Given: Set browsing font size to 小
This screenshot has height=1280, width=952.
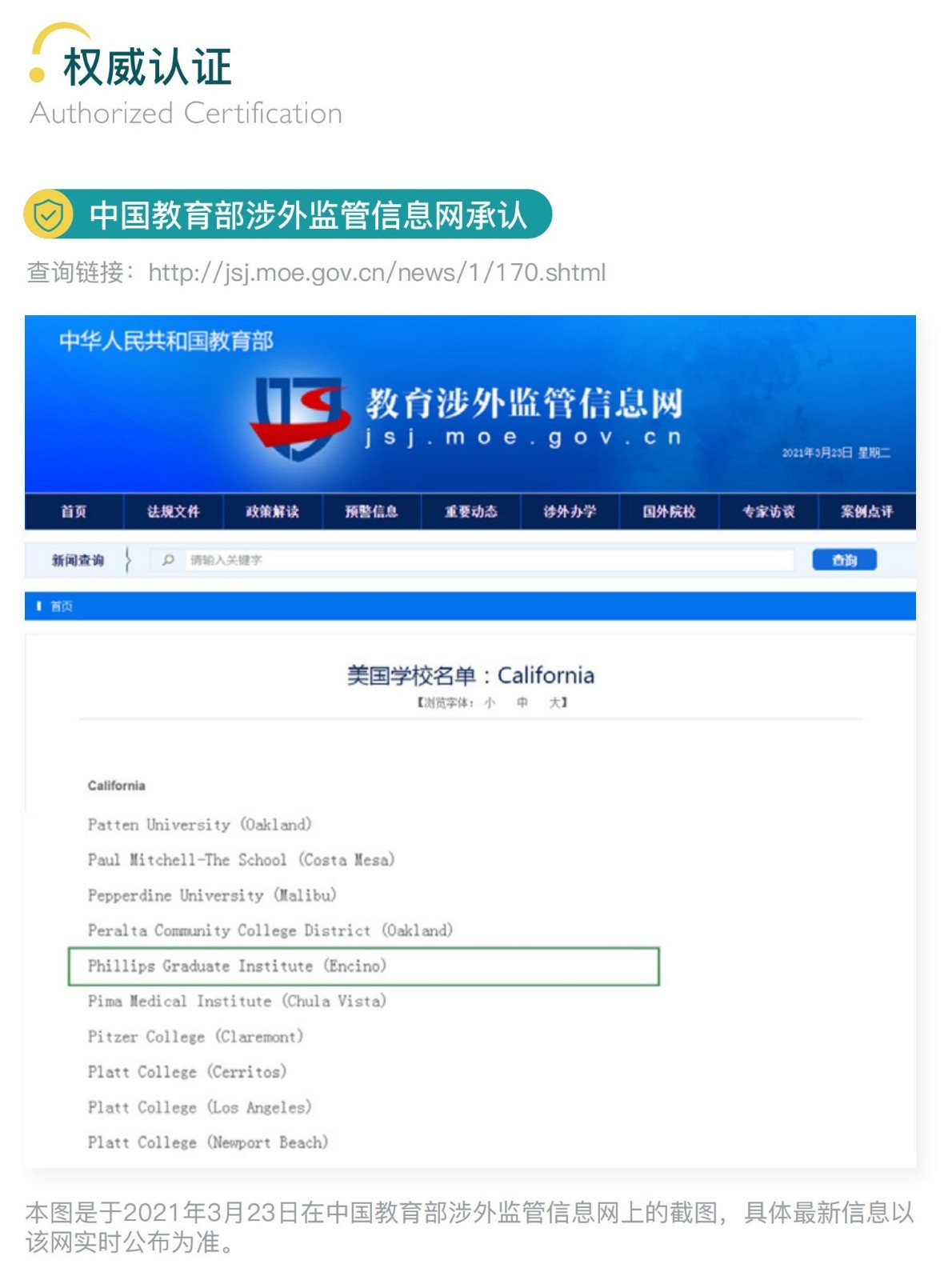Looking at the screenshot, I should pyautogui.click(x=490, y=702).
